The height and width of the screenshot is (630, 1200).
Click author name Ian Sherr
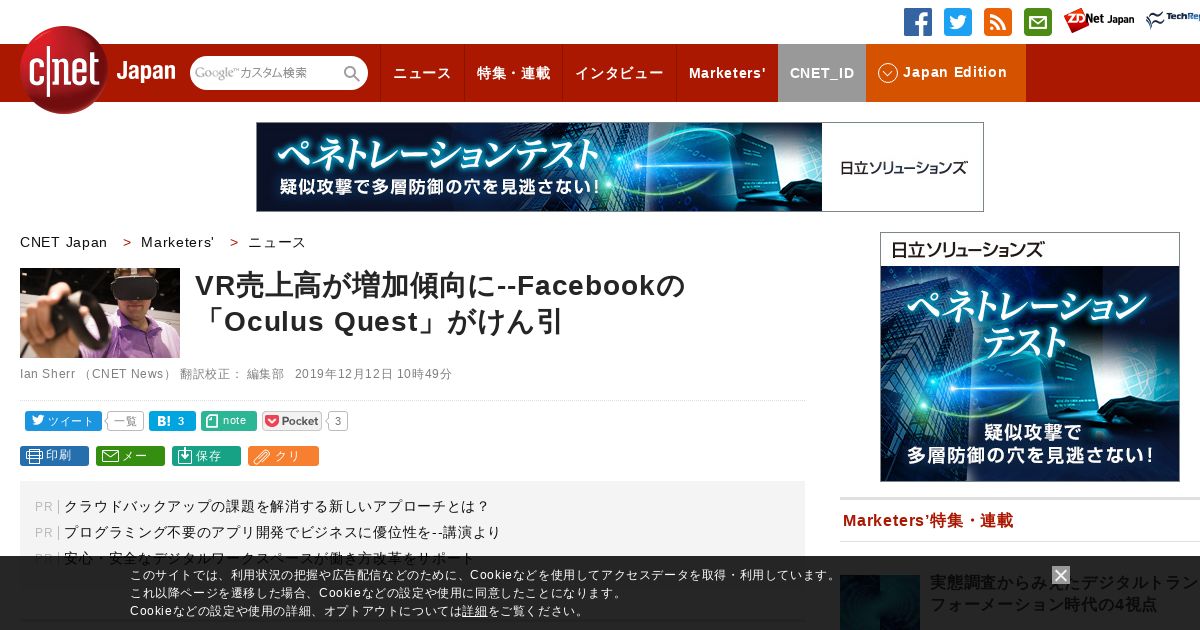pos(48,374)
